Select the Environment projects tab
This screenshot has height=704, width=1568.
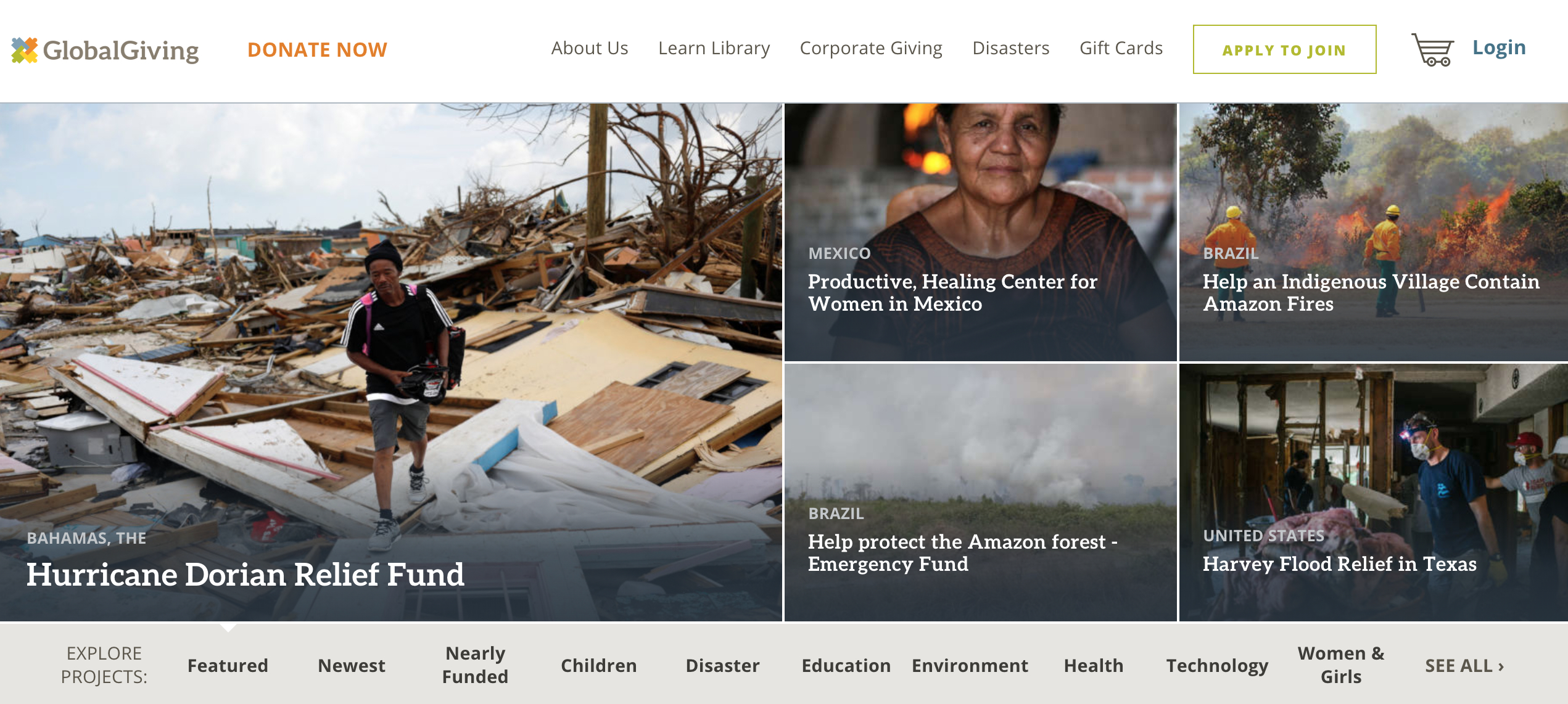pos(970,665)
